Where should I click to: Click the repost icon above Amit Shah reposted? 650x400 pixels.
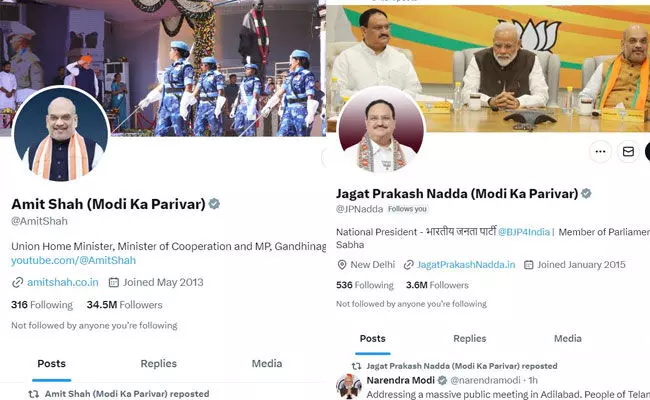(34, 394)
